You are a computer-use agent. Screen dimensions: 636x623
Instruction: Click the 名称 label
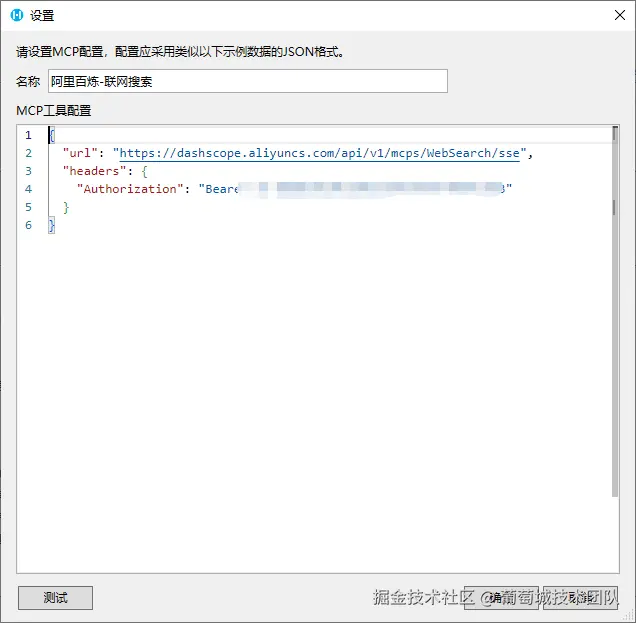coord(28,82)
